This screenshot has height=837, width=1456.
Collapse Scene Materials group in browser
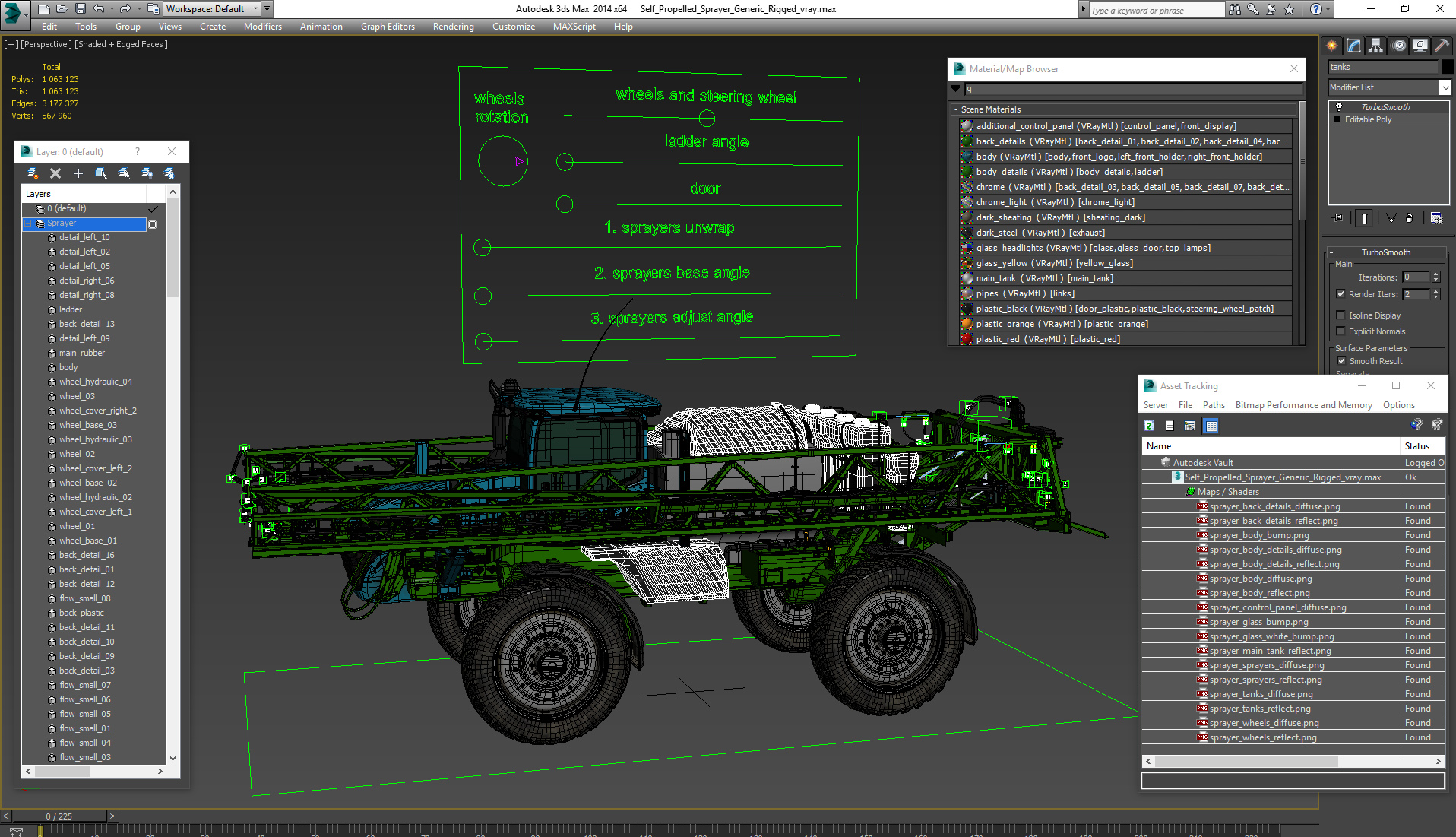pyautogui.click(x=956, y=109)
